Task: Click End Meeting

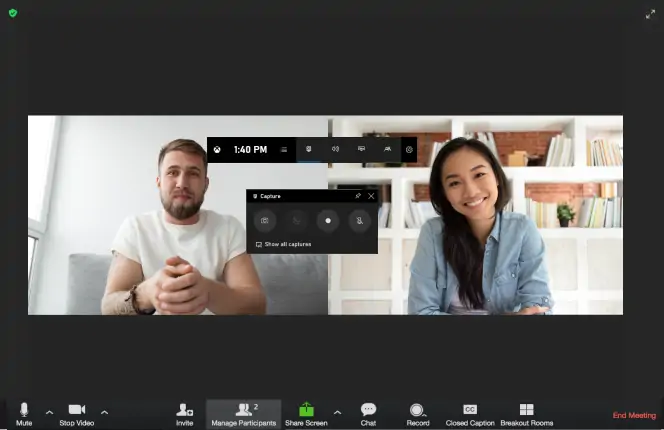Action: point(634,415)
